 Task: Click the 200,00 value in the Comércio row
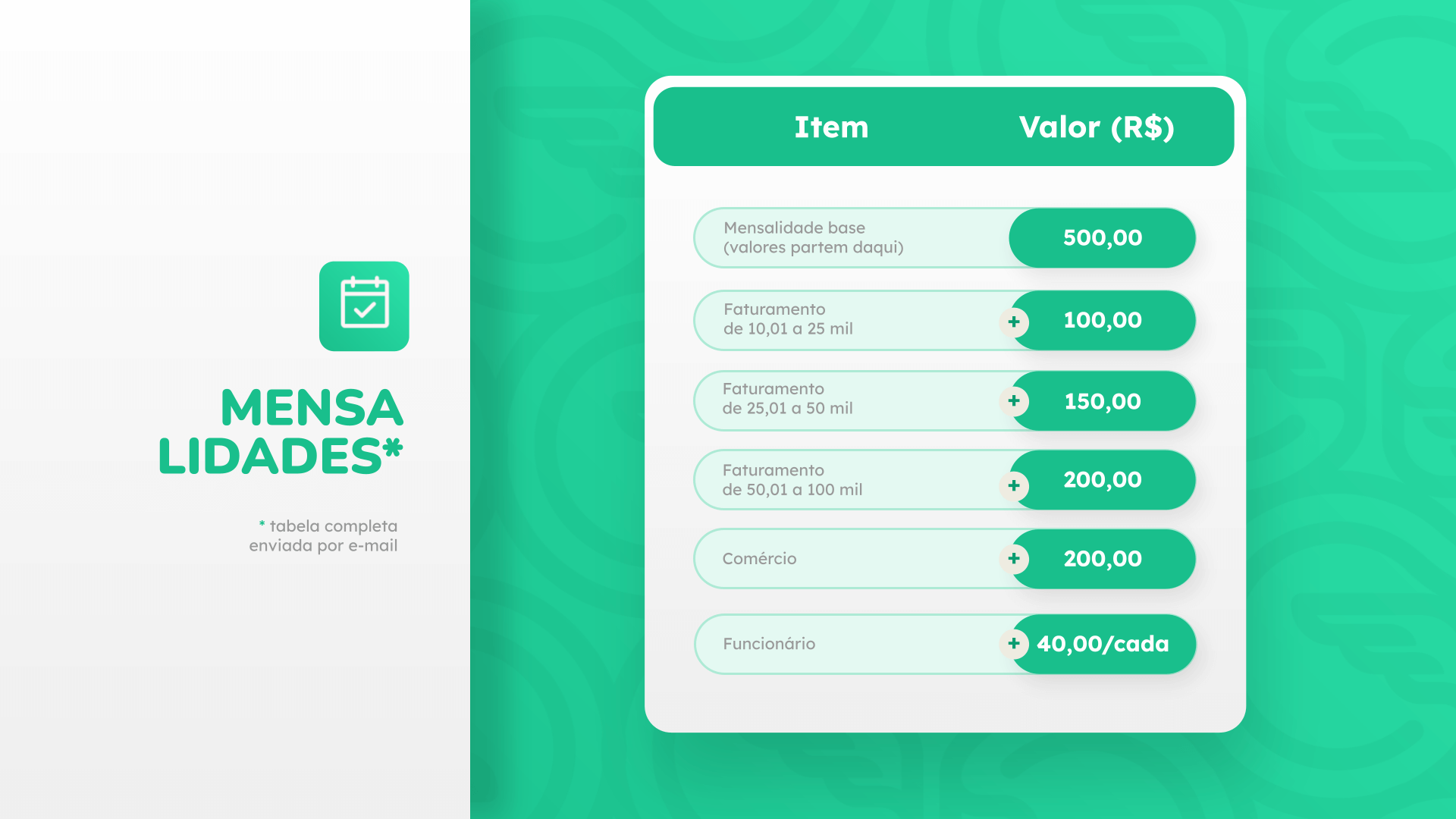point(1102,559)
